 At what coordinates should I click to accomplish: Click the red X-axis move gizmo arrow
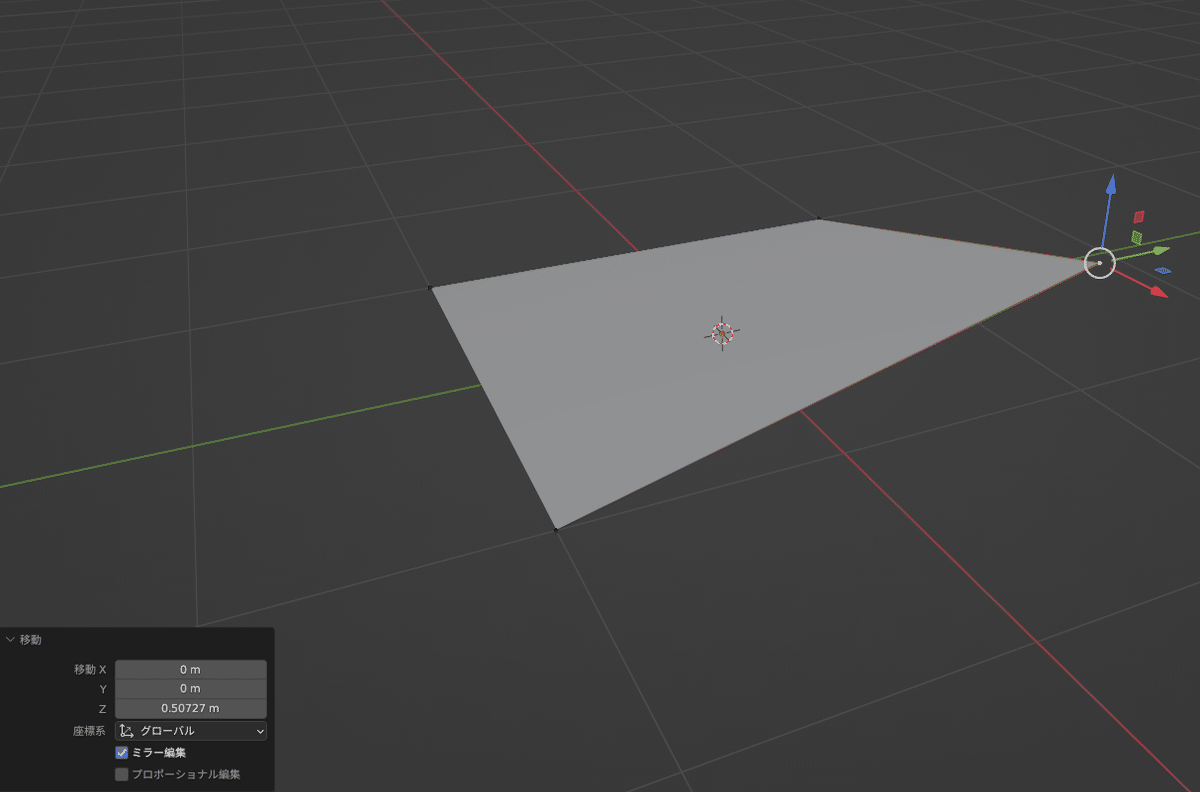point(1157,291)
